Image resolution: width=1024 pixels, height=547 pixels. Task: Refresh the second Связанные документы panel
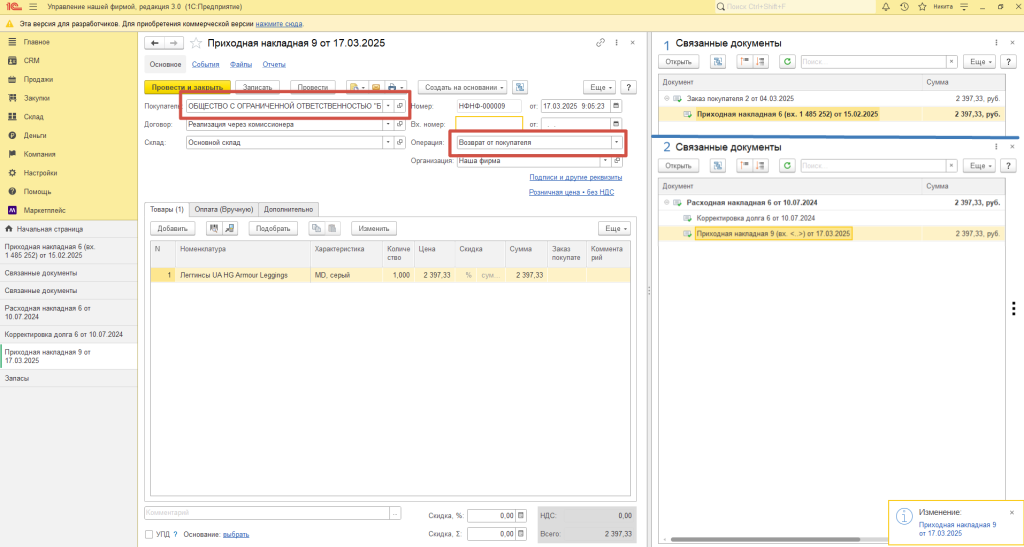click(x=788, y=166)
